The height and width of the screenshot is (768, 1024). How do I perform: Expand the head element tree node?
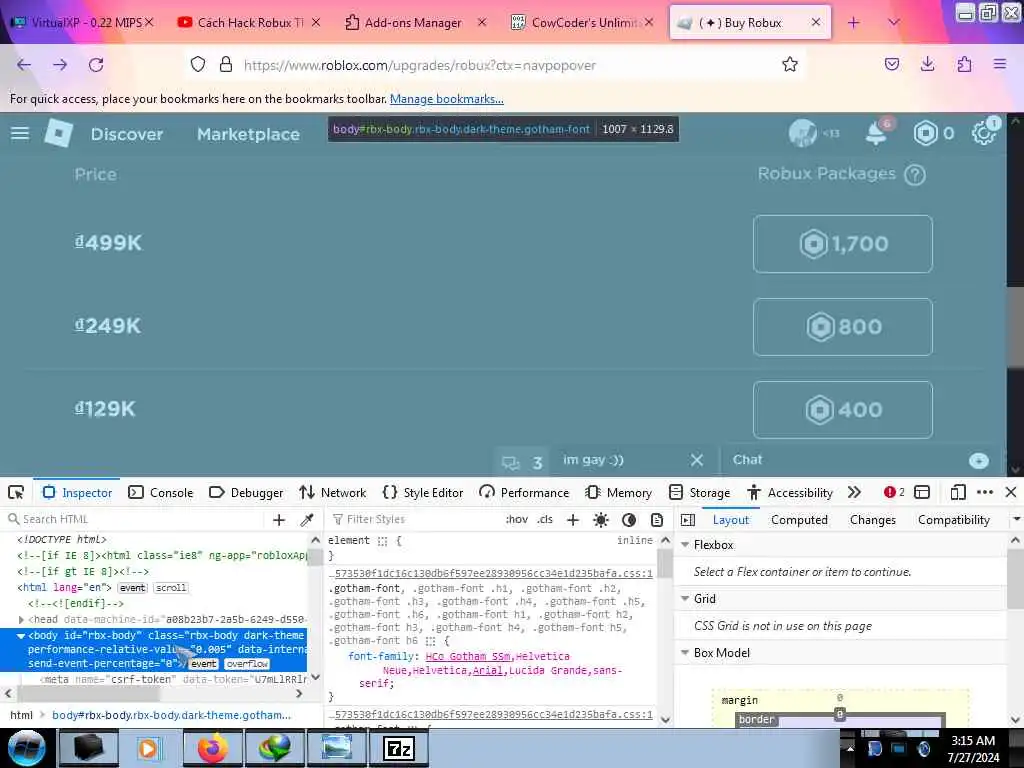pyautogui.click(x=21, y=619)
